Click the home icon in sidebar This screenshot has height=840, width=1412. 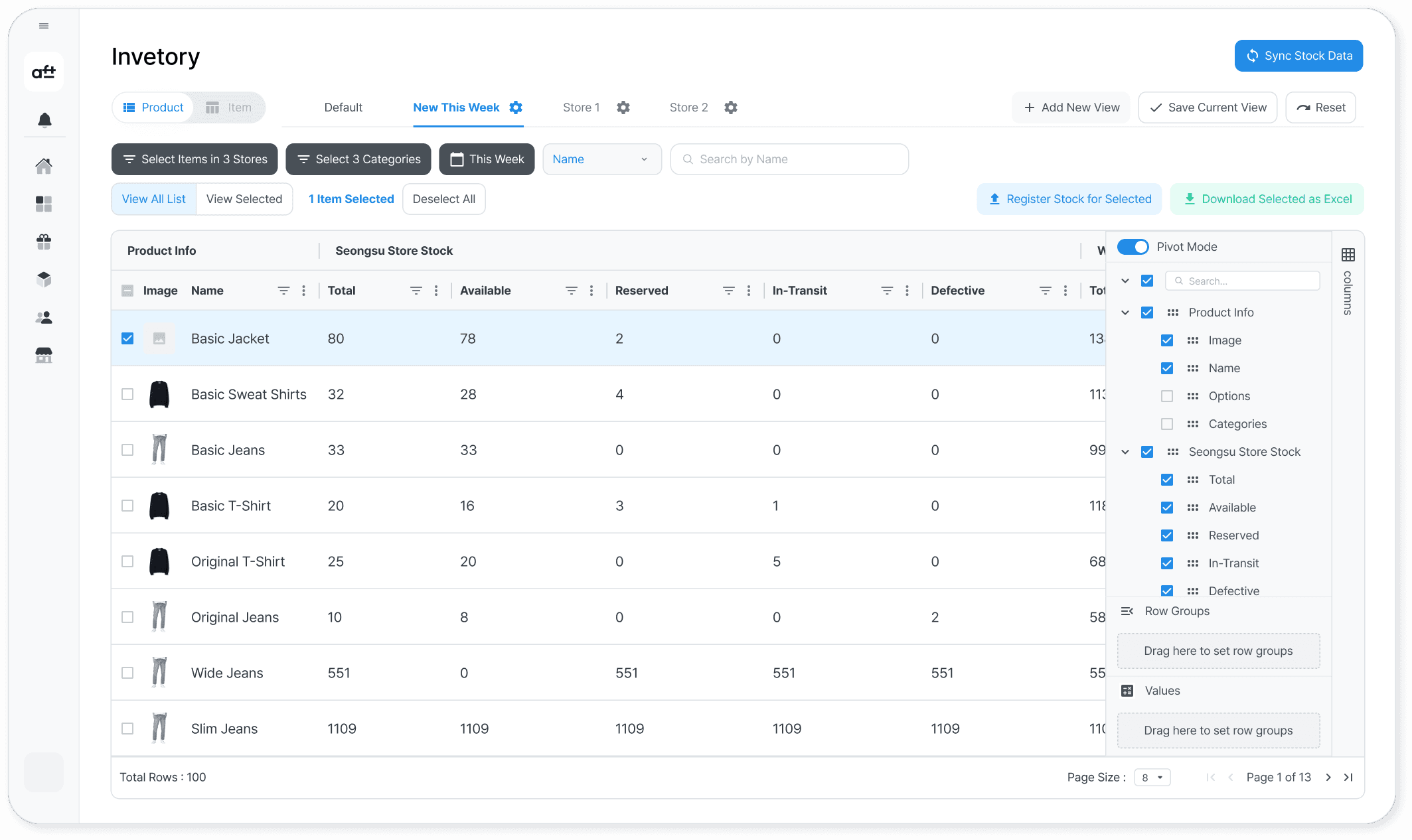tap(44, 166)
